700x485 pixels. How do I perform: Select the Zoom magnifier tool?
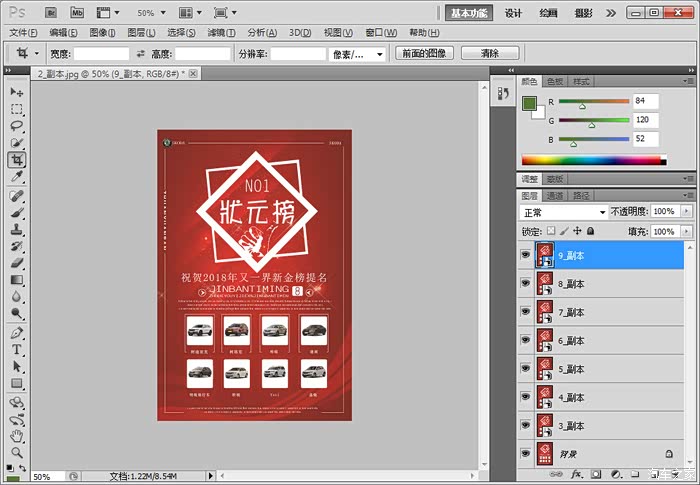[x=17, y=453]
